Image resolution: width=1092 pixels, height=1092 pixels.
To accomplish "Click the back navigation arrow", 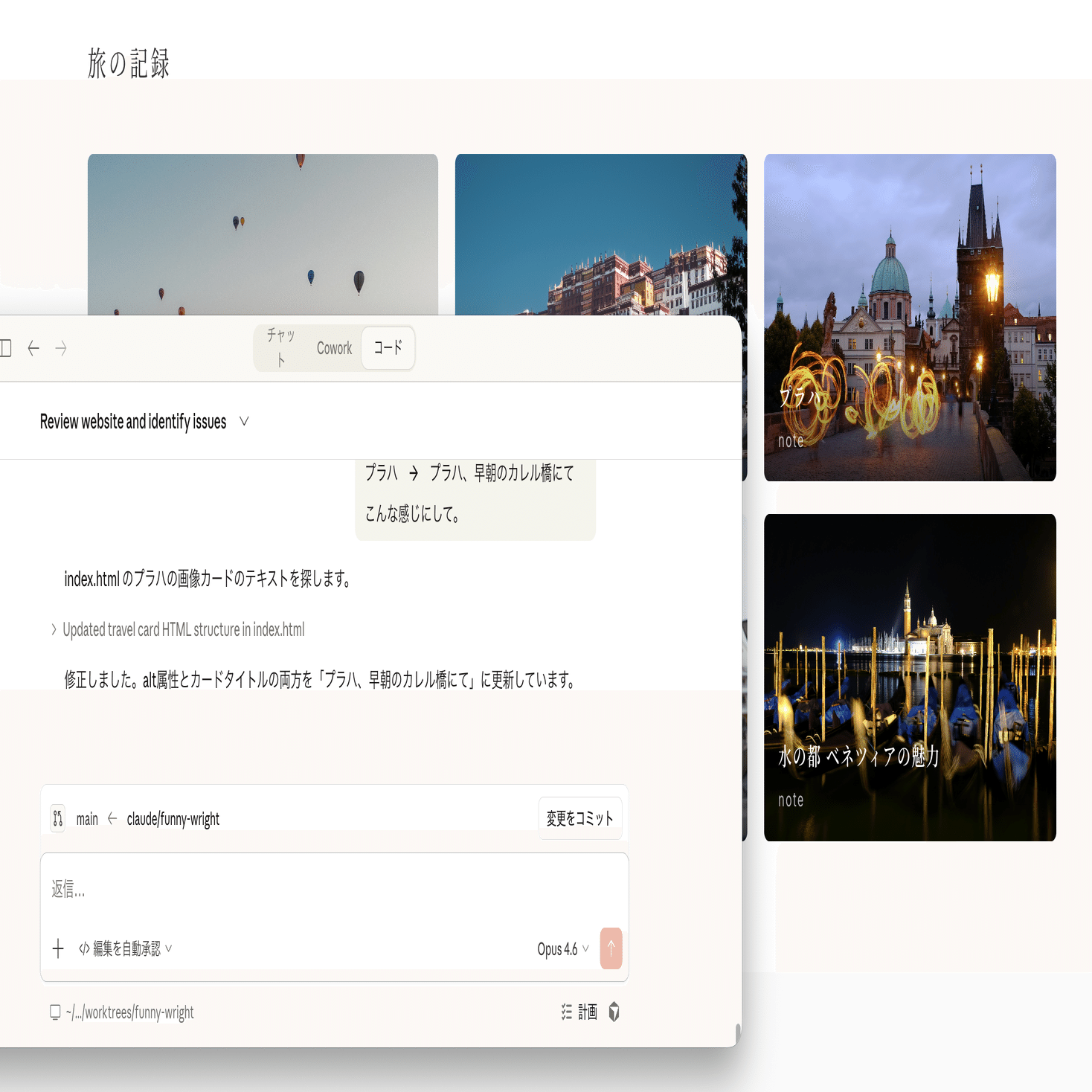I will [33, 347].
